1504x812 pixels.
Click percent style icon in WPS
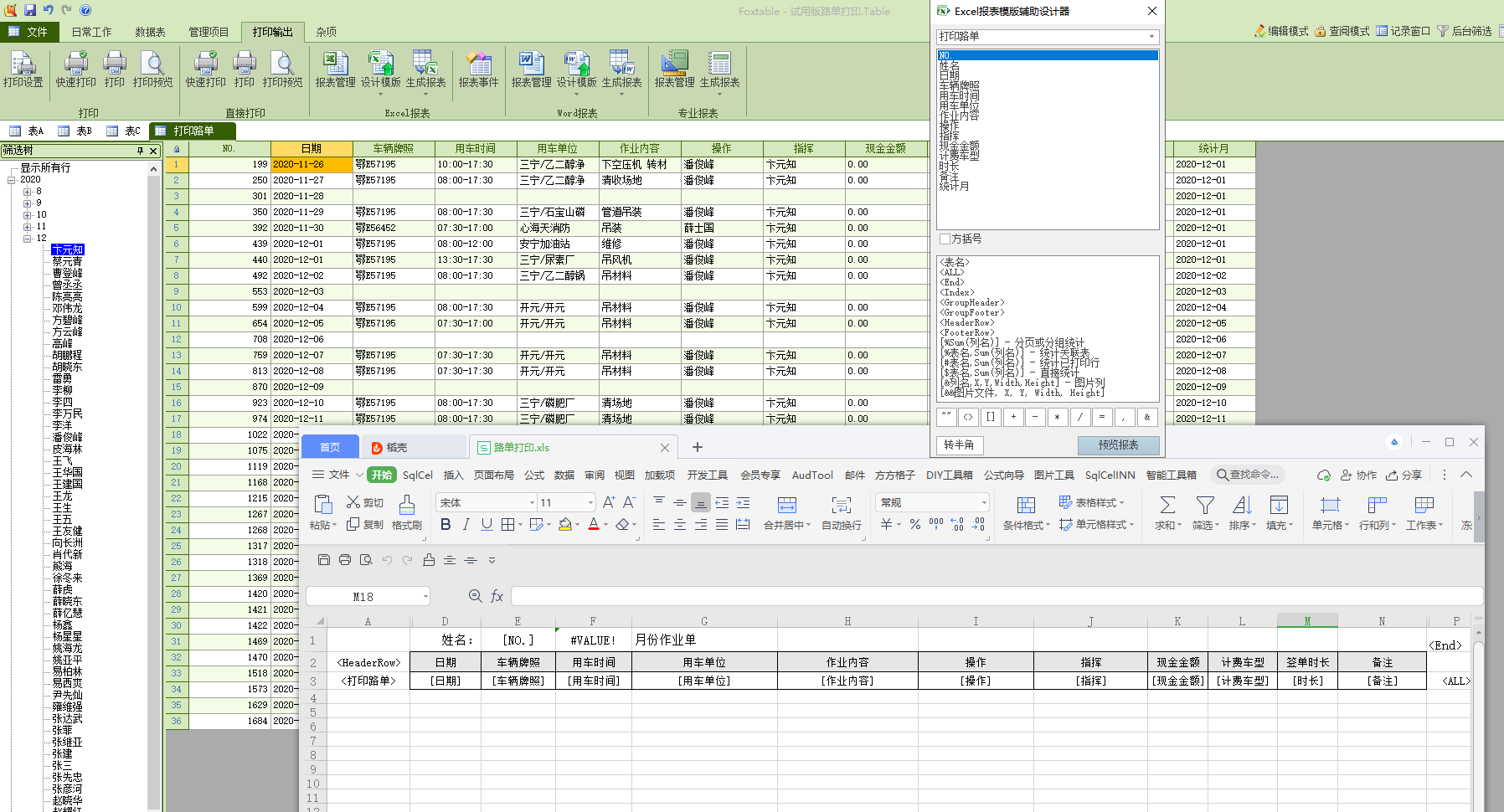(915, 525)
